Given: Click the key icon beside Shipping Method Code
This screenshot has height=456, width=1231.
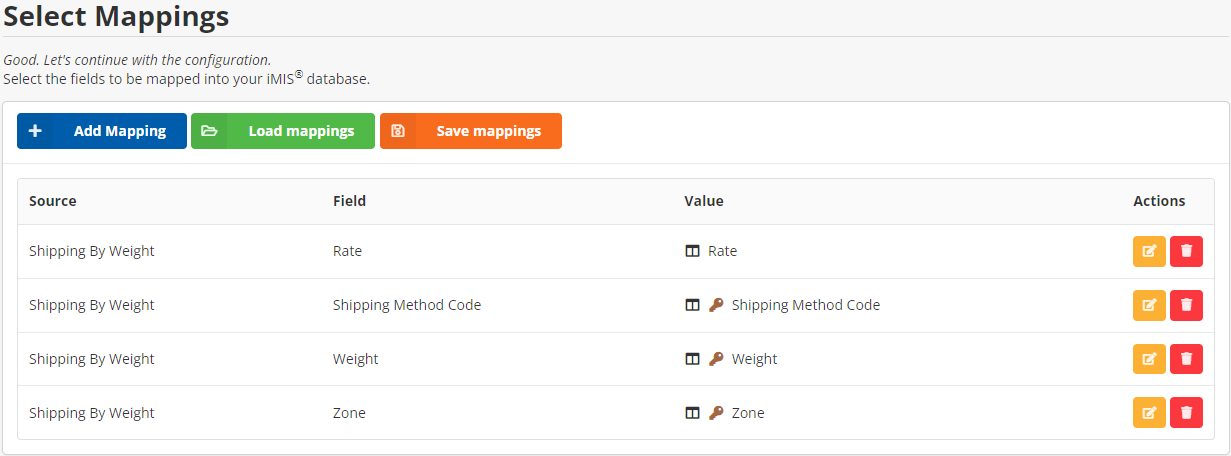Looking at the screenshot, I should click(x=716, y=305).
